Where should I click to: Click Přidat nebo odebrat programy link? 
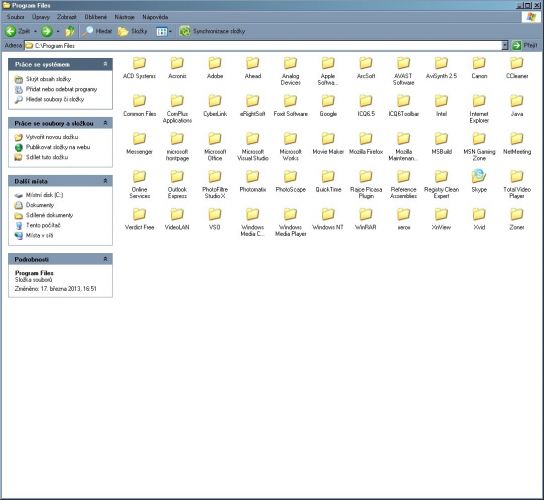[x=61, y=89]
